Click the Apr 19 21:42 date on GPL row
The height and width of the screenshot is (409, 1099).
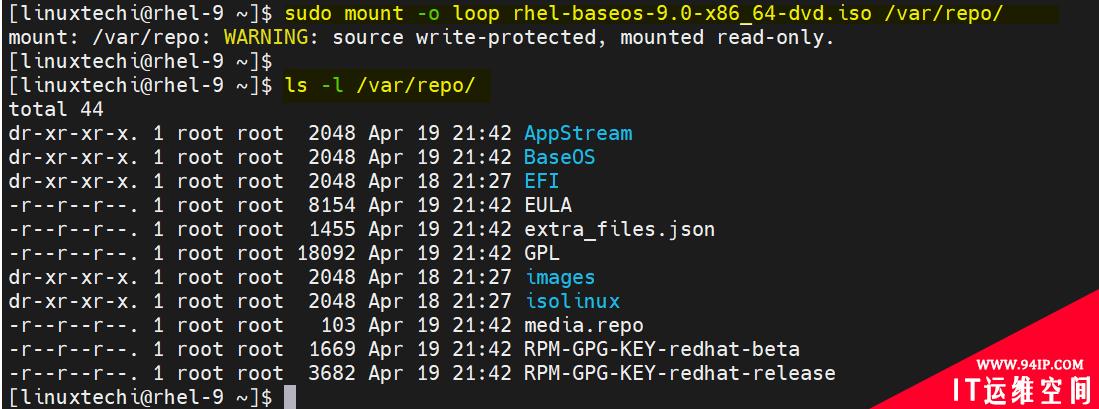coord(440,254)
